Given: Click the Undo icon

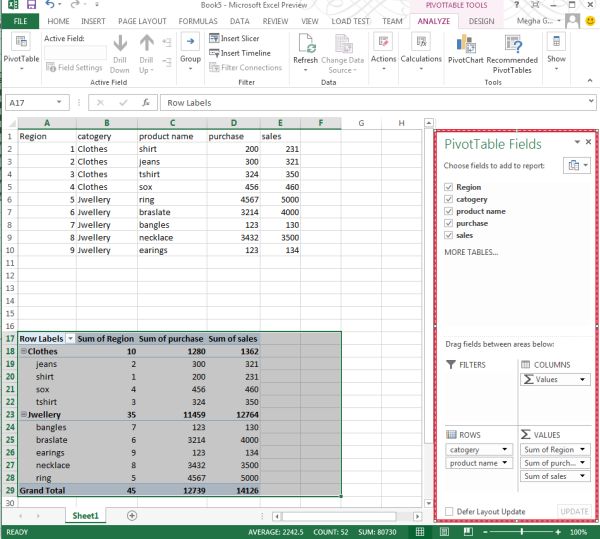Looking at the screenshot, I should pos(50,5).
